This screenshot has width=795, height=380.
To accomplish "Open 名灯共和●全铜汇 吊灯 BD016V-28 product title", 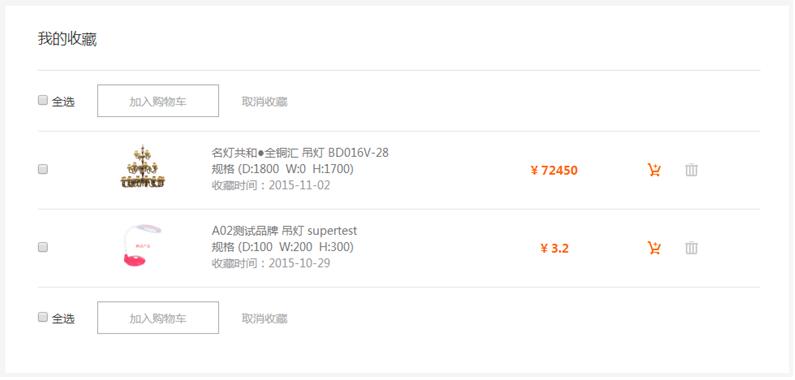I will (x=300, y=153).
